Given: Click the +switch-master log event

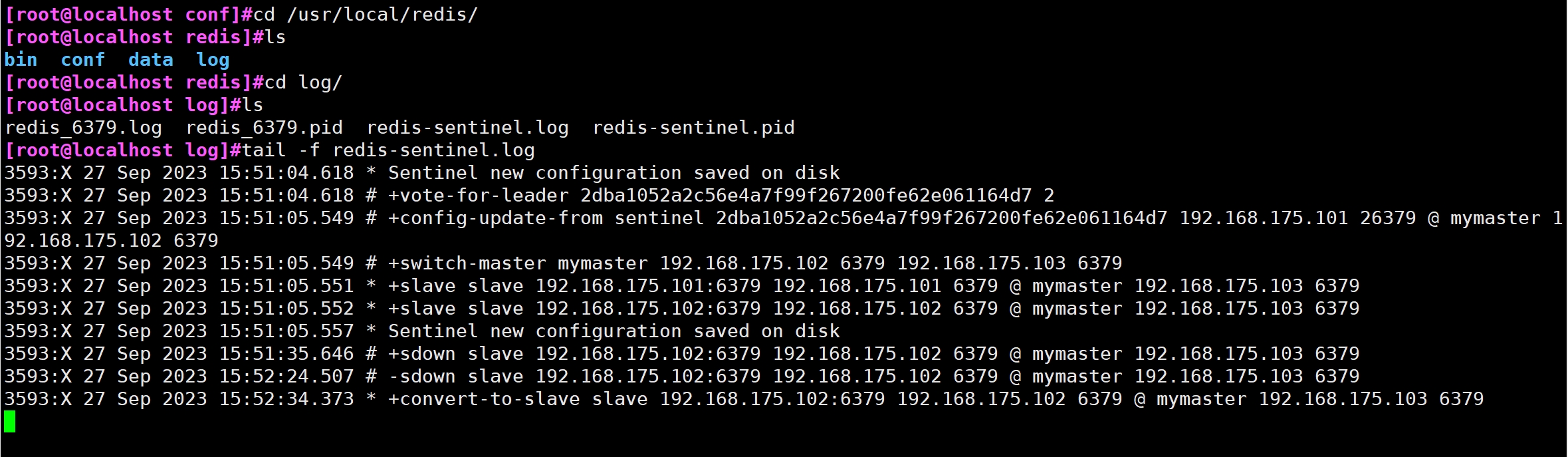Looking at the screenshot, I should (467, 263).
